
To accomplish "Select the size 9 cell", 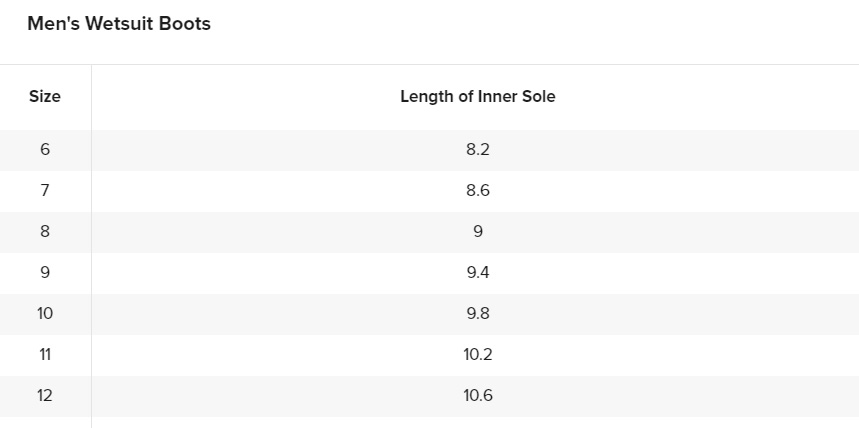I will [45, 273].
